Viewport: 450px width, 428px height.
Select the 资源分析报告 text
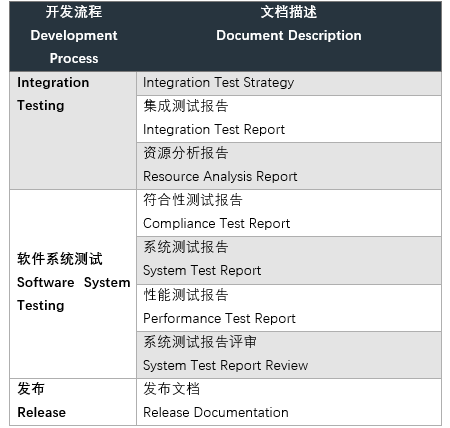[186, 153]
